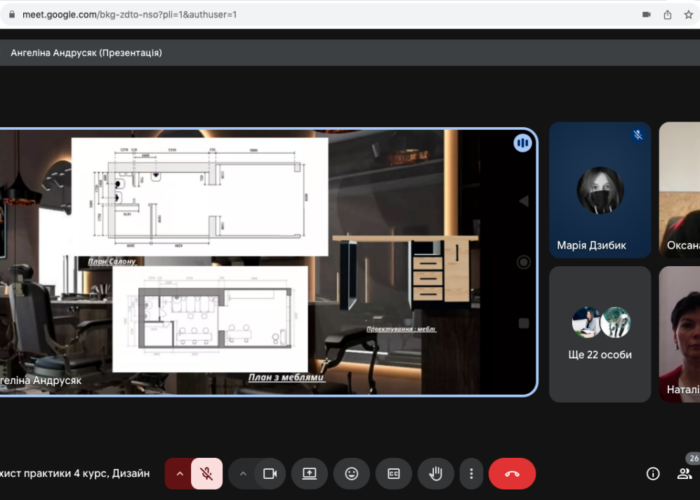This screenshot has width=700, height=500.
Task: Turn on closed captions
Action: click(x=394, y=473)
